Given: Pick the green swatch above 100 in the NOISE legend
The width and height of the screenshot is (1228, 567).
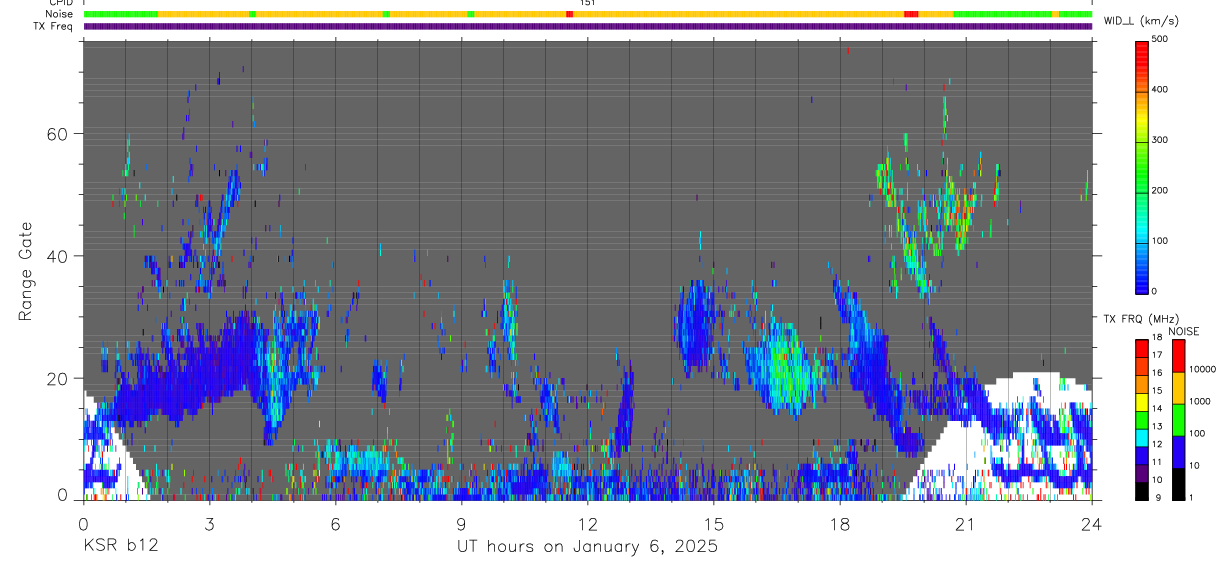Looking at the screenshot, I should click(1179, 419).
